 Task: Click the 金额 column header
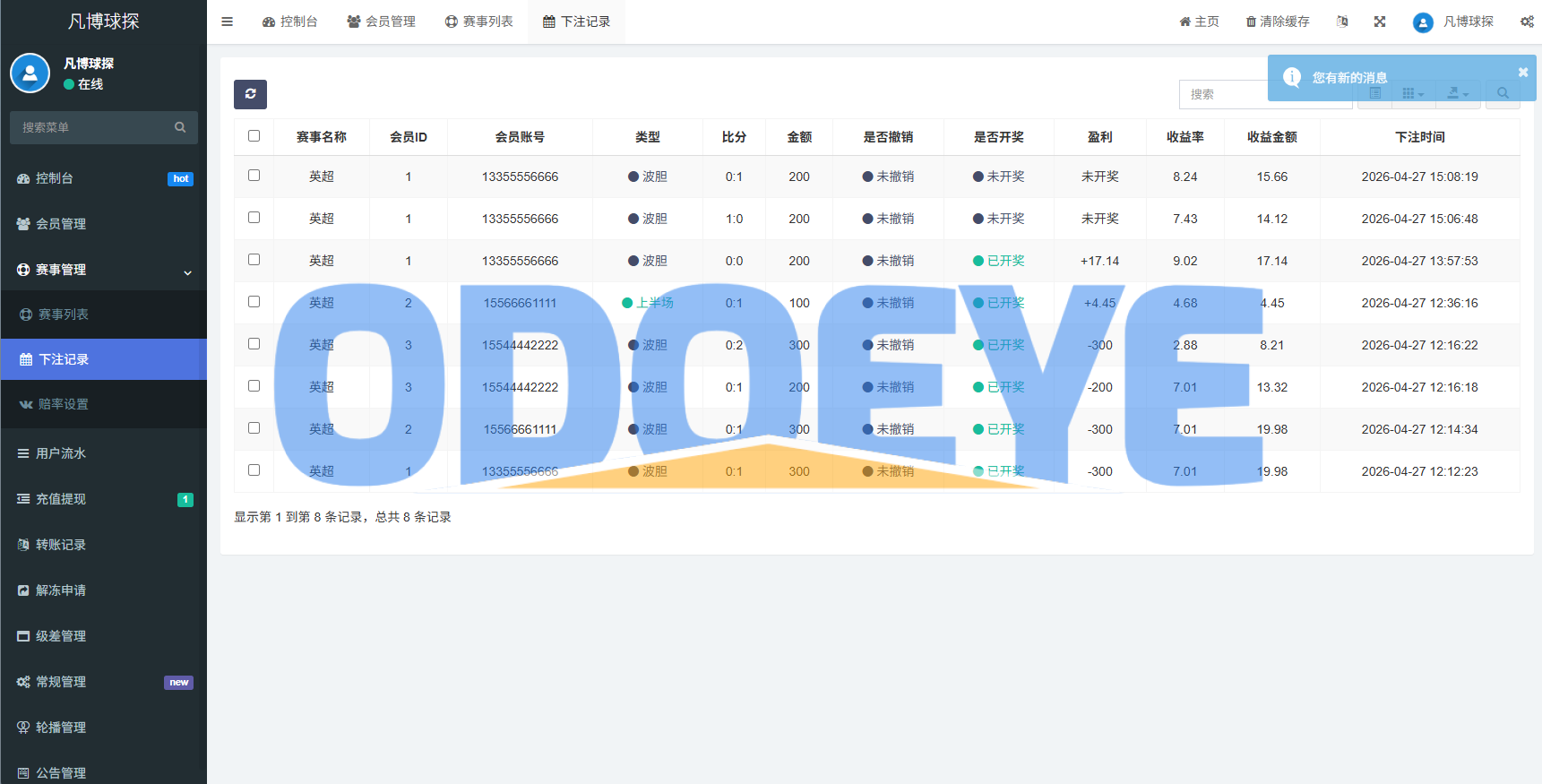coord(799,137)
